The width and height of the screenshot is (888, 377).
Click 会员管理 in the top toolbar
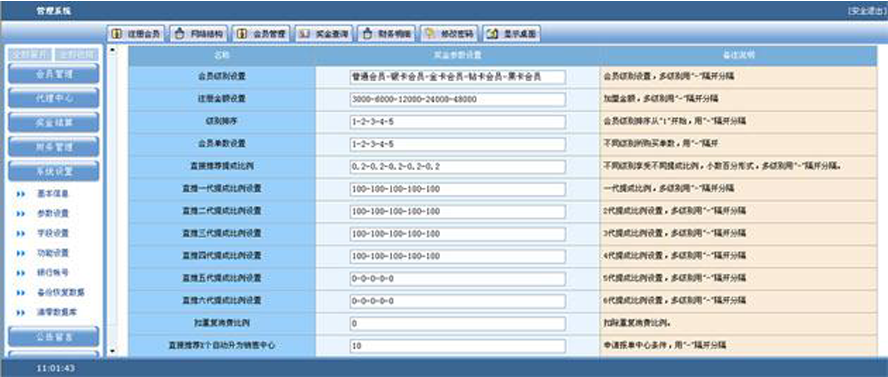[x=262, y=34]
